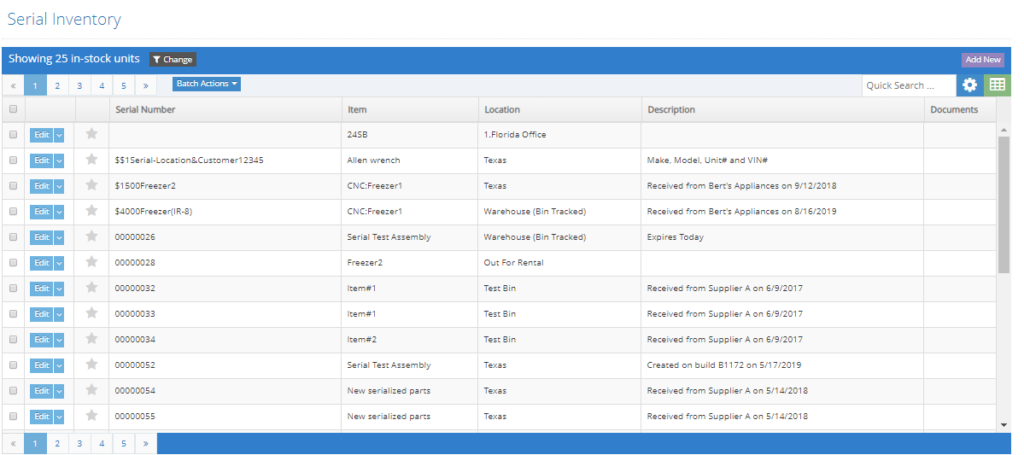1024x455 pixels.
Task: Expand Edit dropdown arrow for 00000026 row
Action: pos(59,237)
